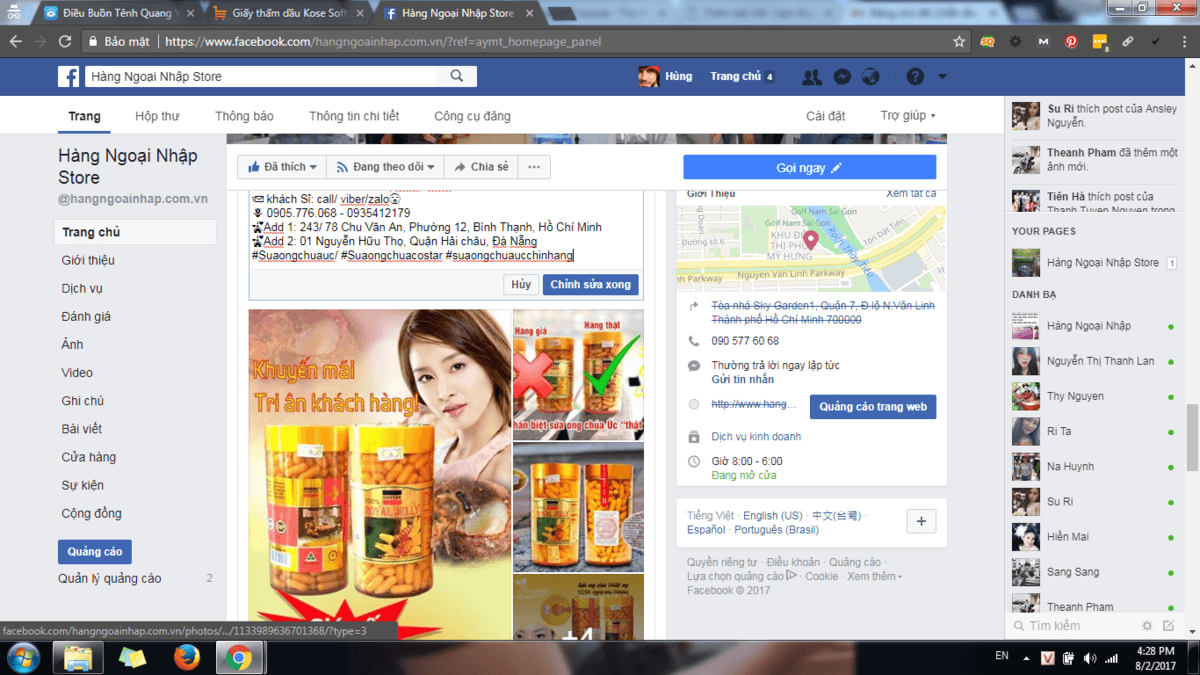Click the yellow chat extension icon
The height and width of the screenshot is (675, 1200).
click(1100, 42)
